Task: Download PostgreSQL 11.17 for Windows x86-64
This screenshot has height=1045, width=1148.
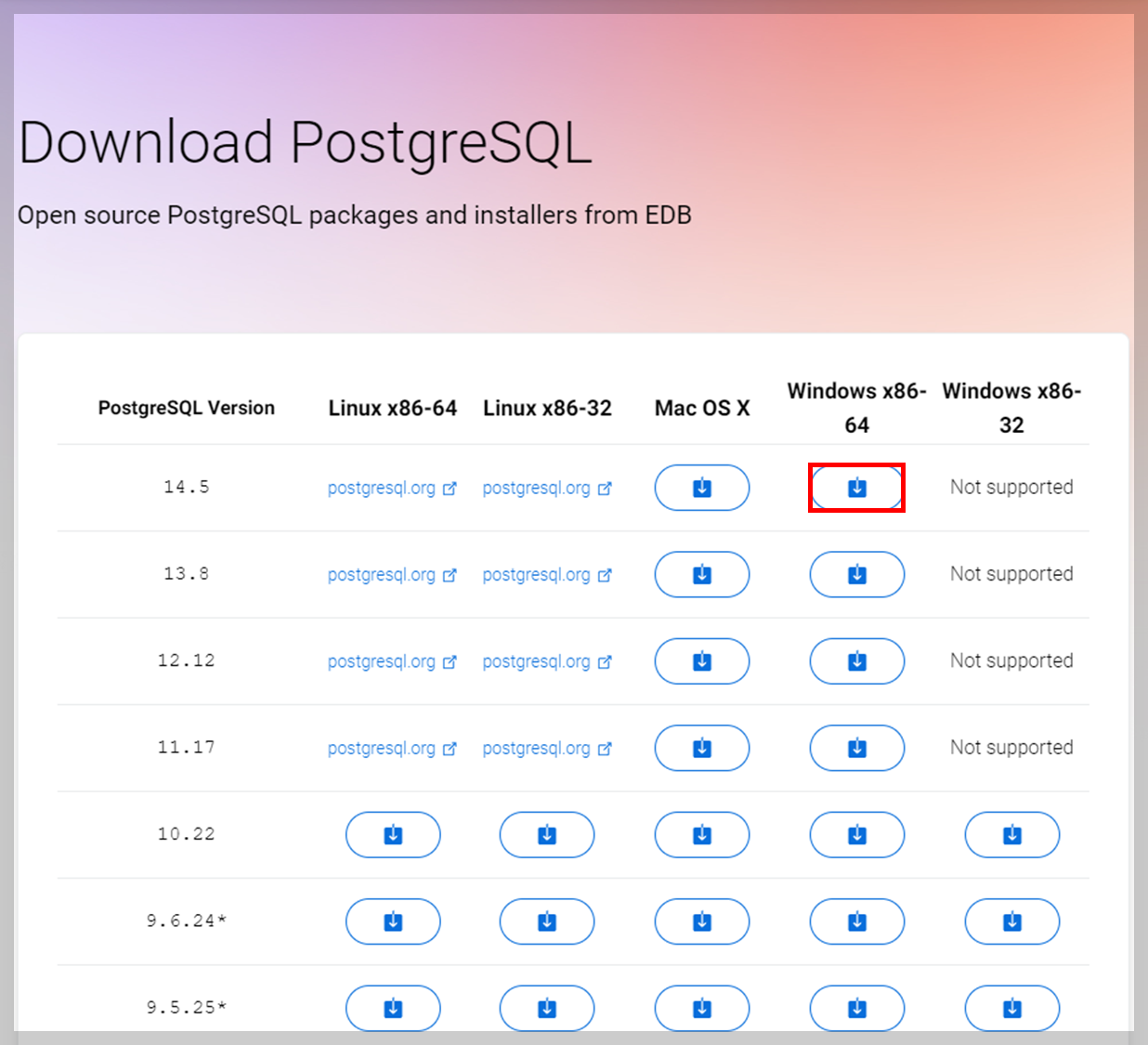Action: (x=856, y=748)
